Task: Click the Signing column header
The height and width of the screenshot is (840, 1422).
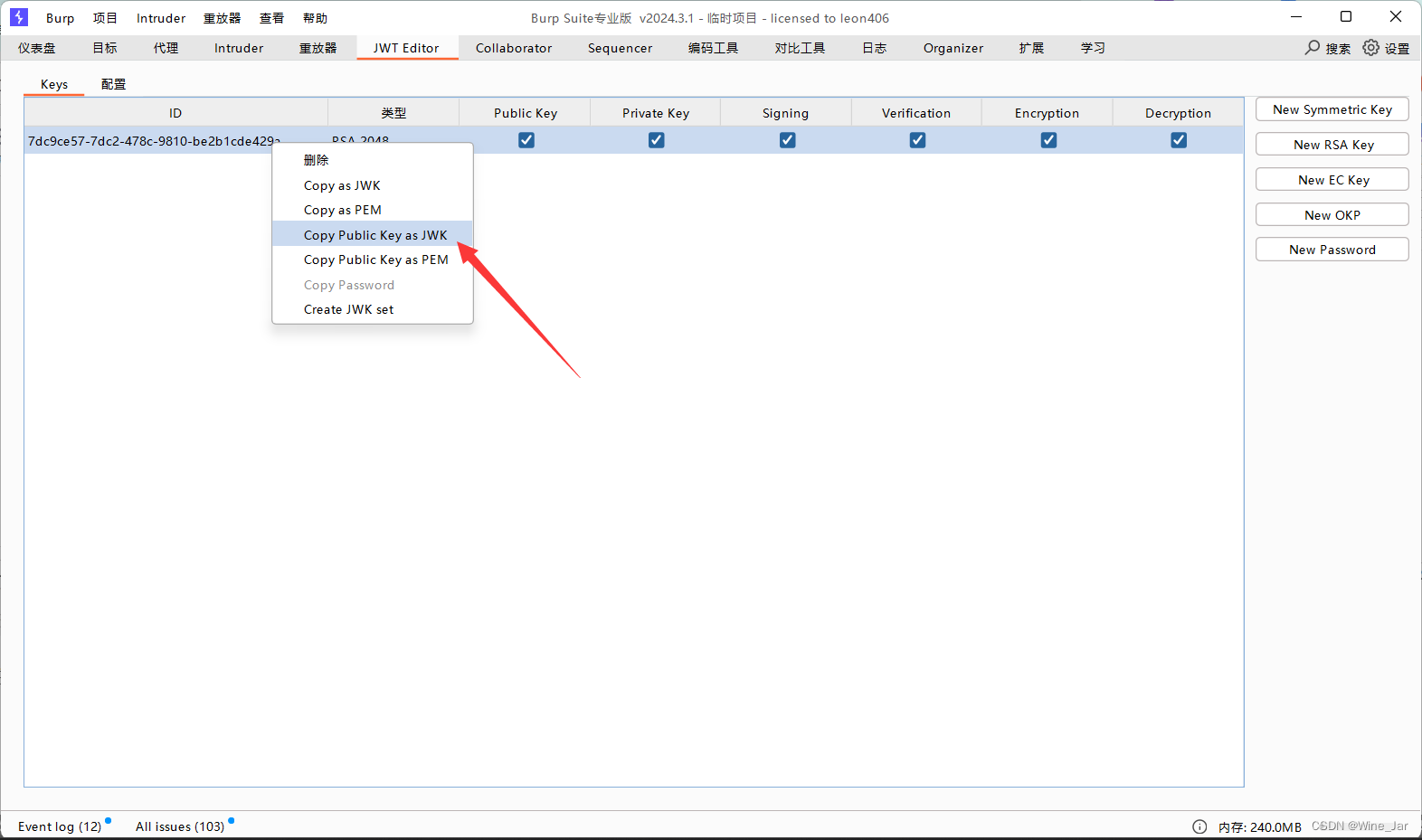Action: click(x=785, y=113)
